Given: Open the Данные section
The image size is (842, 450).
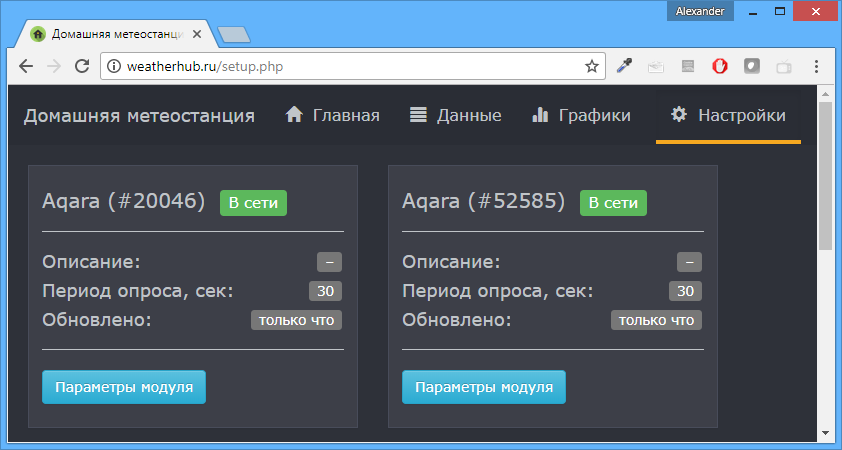Looking at the screenshot, I should [455, 115].
